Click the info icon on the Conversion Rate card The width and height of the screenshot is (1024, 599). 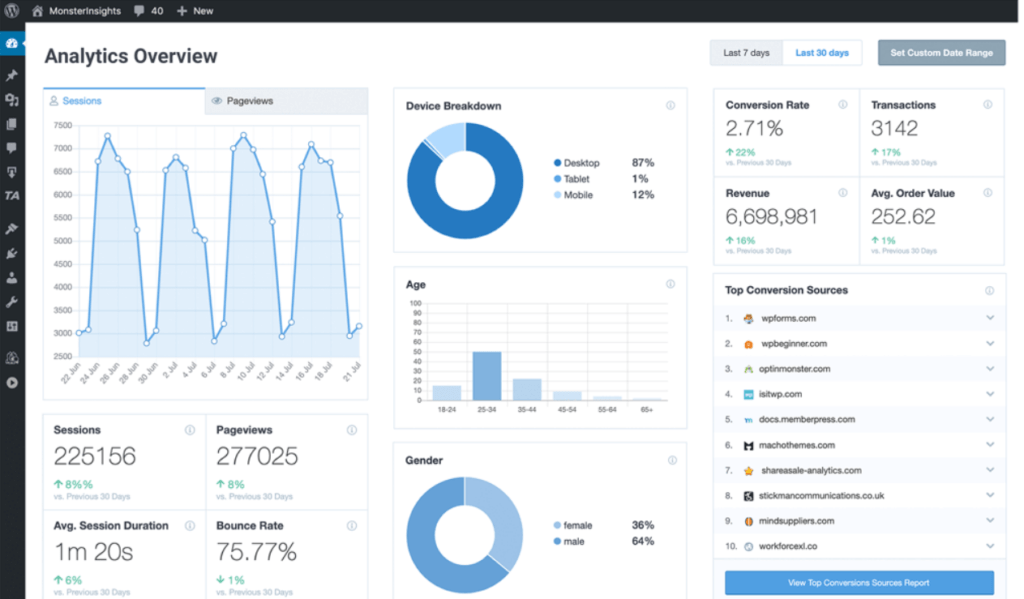click(845, 104)
